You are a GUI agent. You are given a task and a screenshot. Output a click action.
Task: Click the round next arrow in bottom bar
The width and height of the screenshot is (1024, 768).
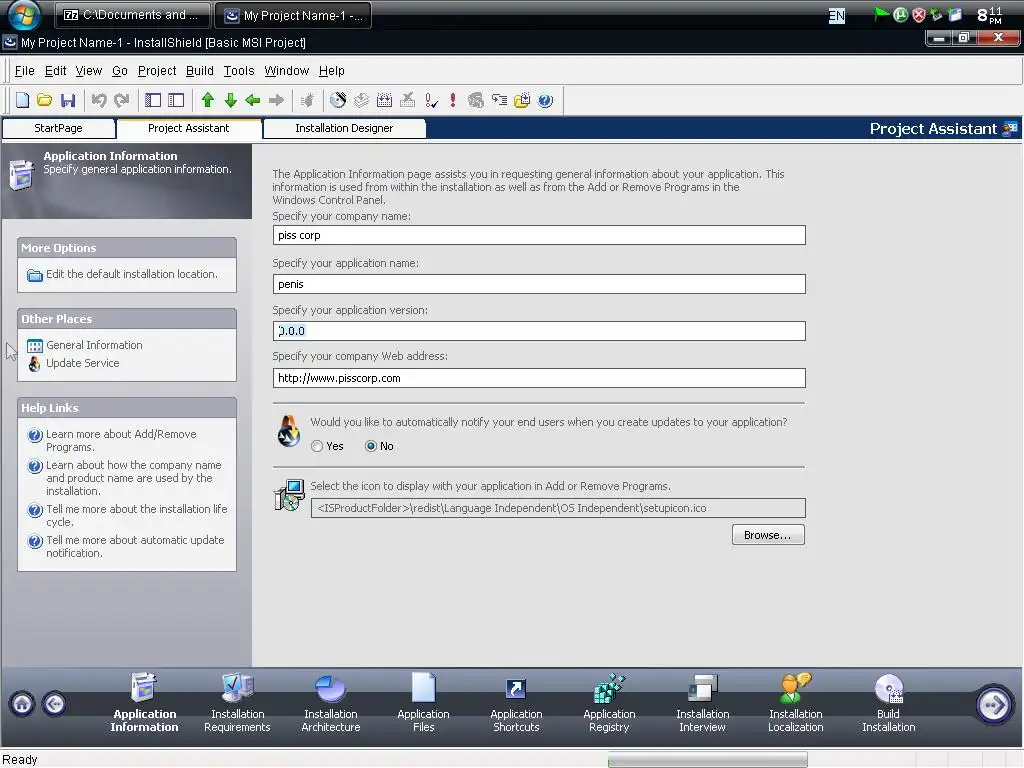coord(994,704)
